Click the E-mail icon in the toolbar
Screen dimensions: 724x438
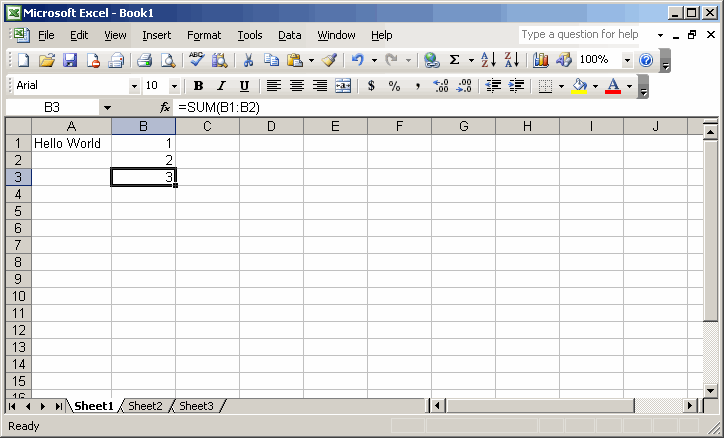click(116, 60)
